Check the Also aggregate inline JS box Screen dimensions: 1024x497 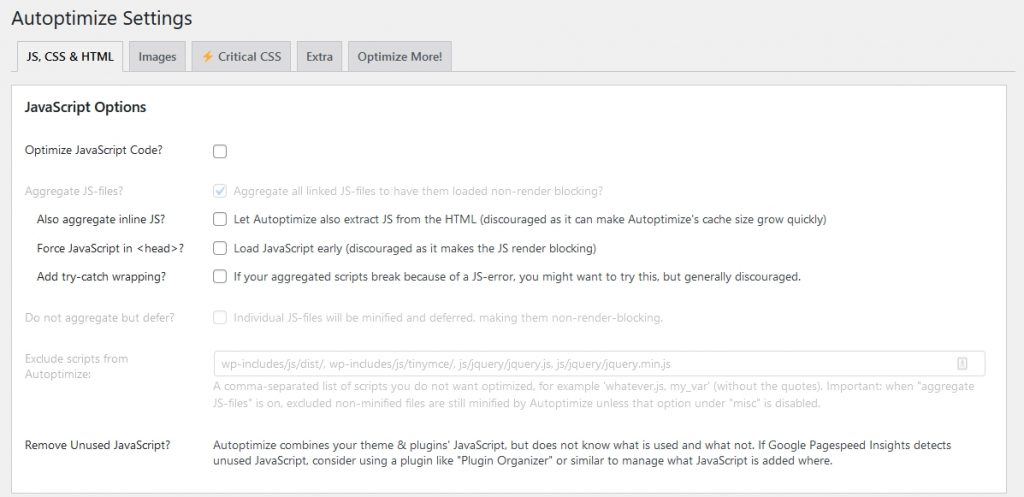pyautogui.click(x=220, y=219)
